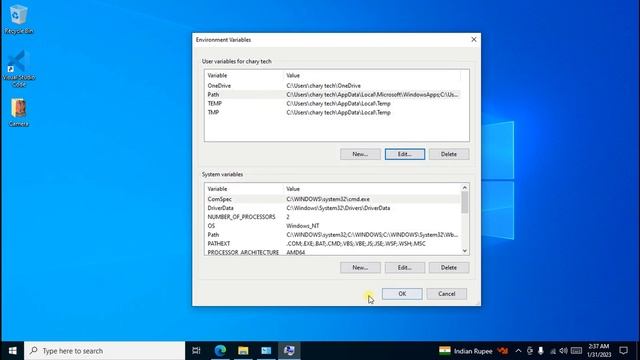Click the taskbar clock showing 2:37 AM
Screen dimensions: 640x360
click(599, 351)
